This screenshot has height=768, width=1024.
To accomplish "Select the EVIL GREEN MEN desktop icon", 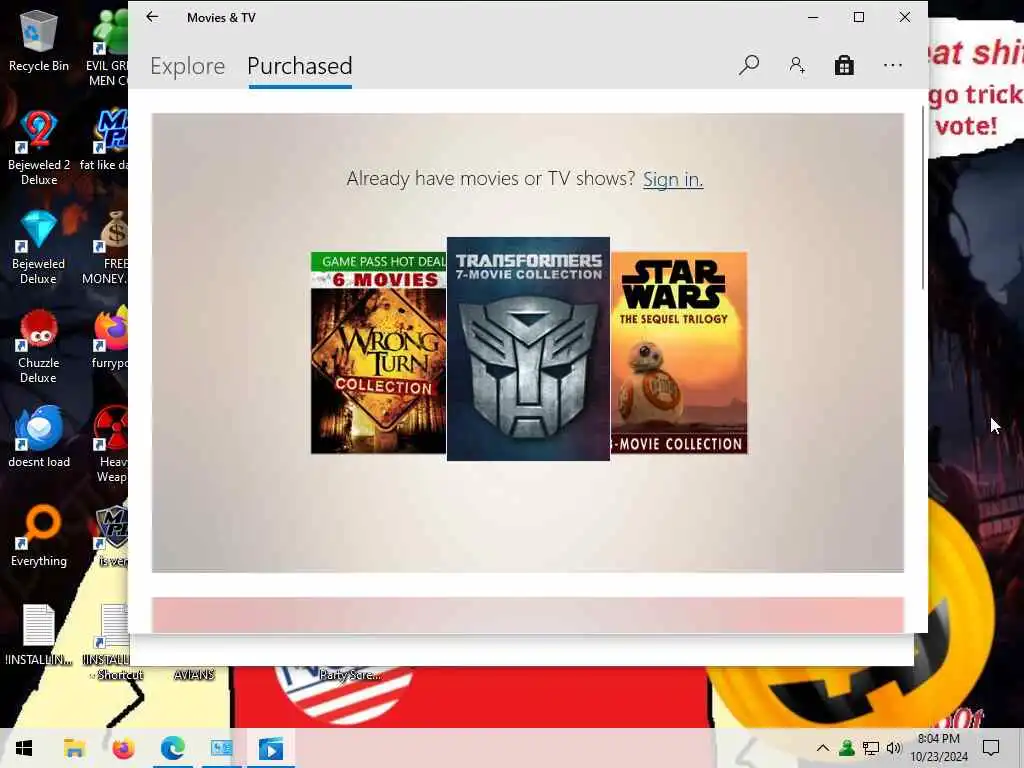I will (x=108, y=49).
